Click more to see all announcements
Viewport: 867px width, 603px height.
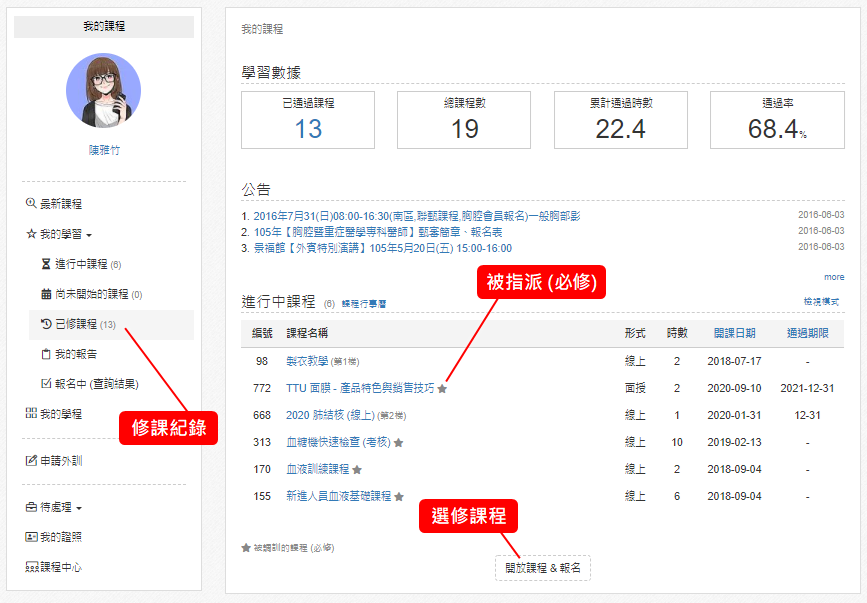[x=833, y=277]
